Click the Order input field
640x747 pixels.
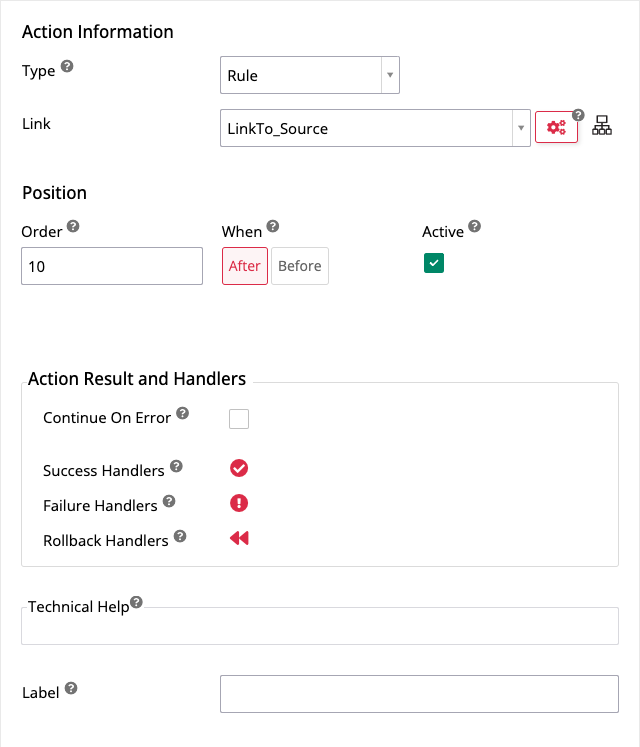(112, 267)
